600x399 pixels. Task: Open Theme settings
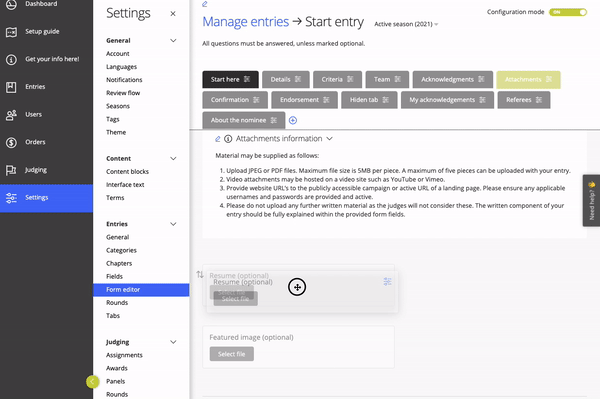pos(116,132)
